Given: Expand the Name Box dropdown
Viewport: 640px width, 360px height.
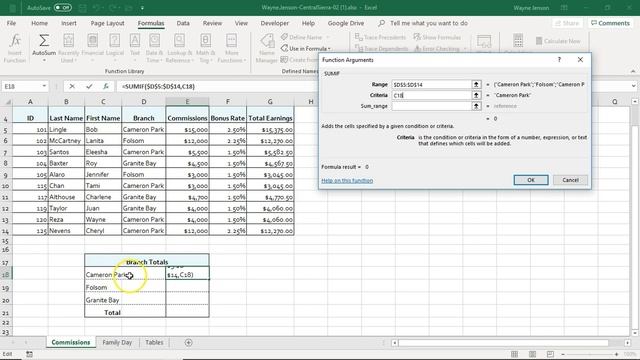Looking at the screenshot, I should 44,86.
